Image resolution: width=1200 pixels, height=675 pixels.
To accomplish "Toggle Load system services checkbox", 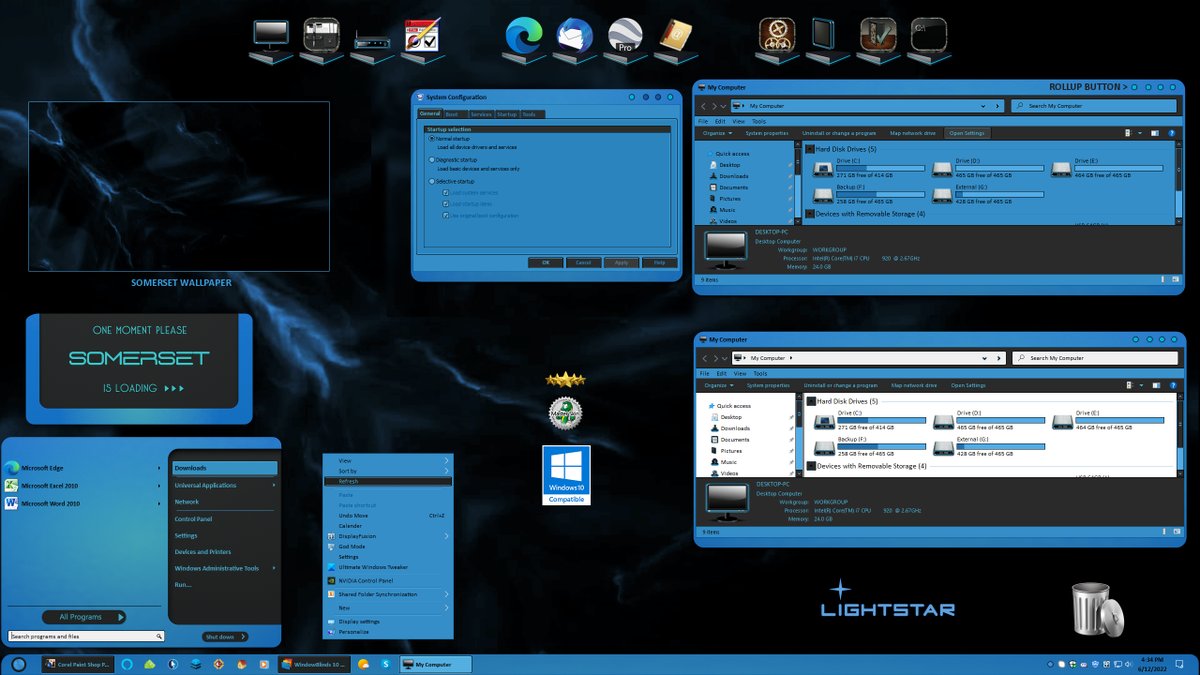I will (446, 192).
